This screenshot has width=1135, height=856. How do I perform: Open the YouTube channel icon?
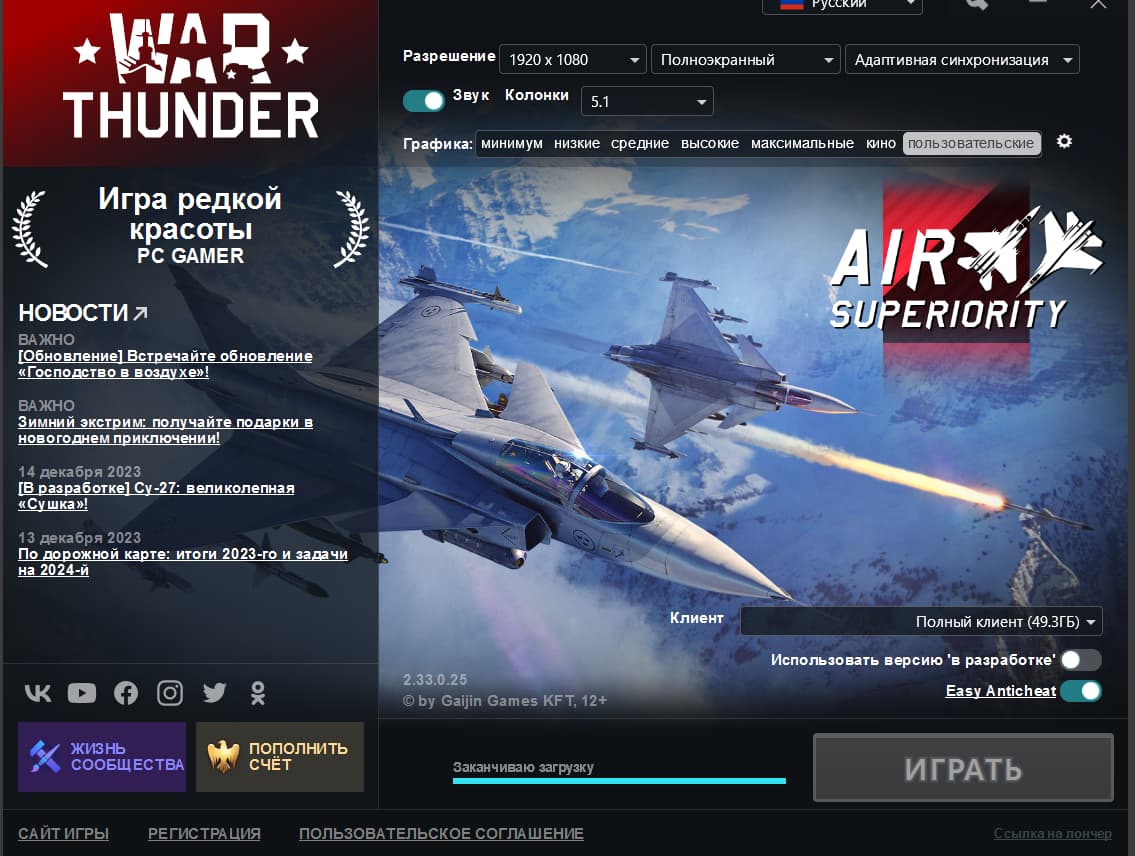[82, 693]
